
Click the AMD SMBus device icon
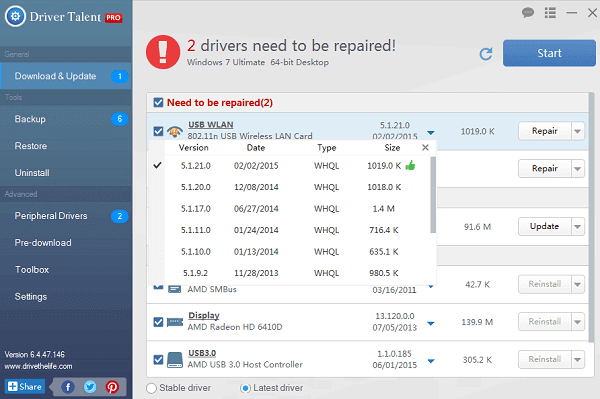point(174,288)
